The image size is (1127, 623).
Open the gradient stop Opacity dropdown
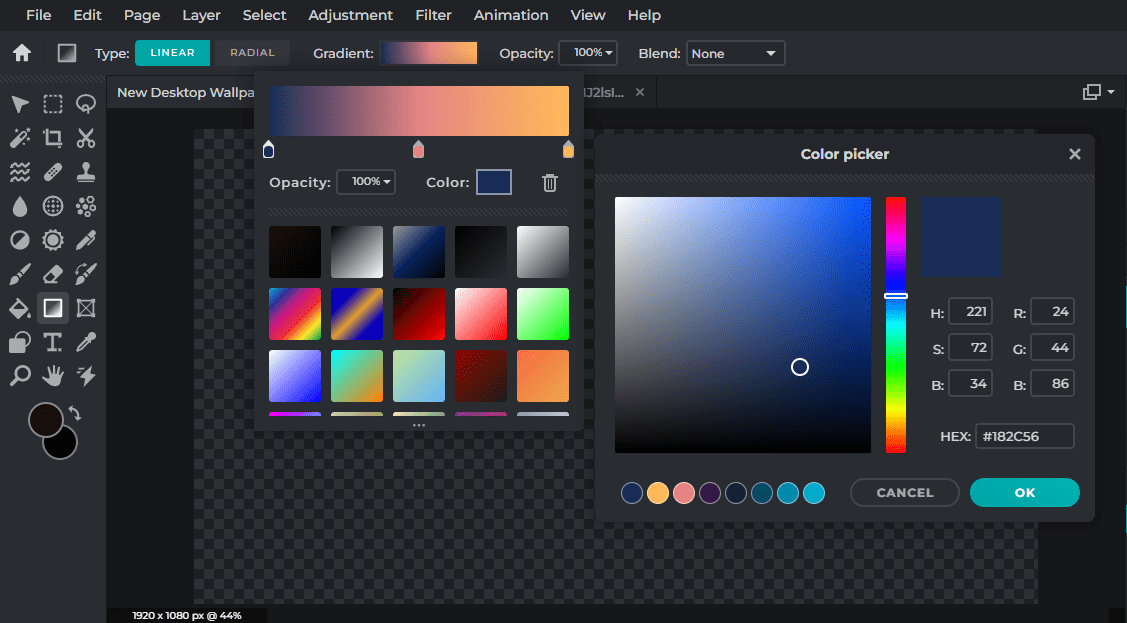366,182
